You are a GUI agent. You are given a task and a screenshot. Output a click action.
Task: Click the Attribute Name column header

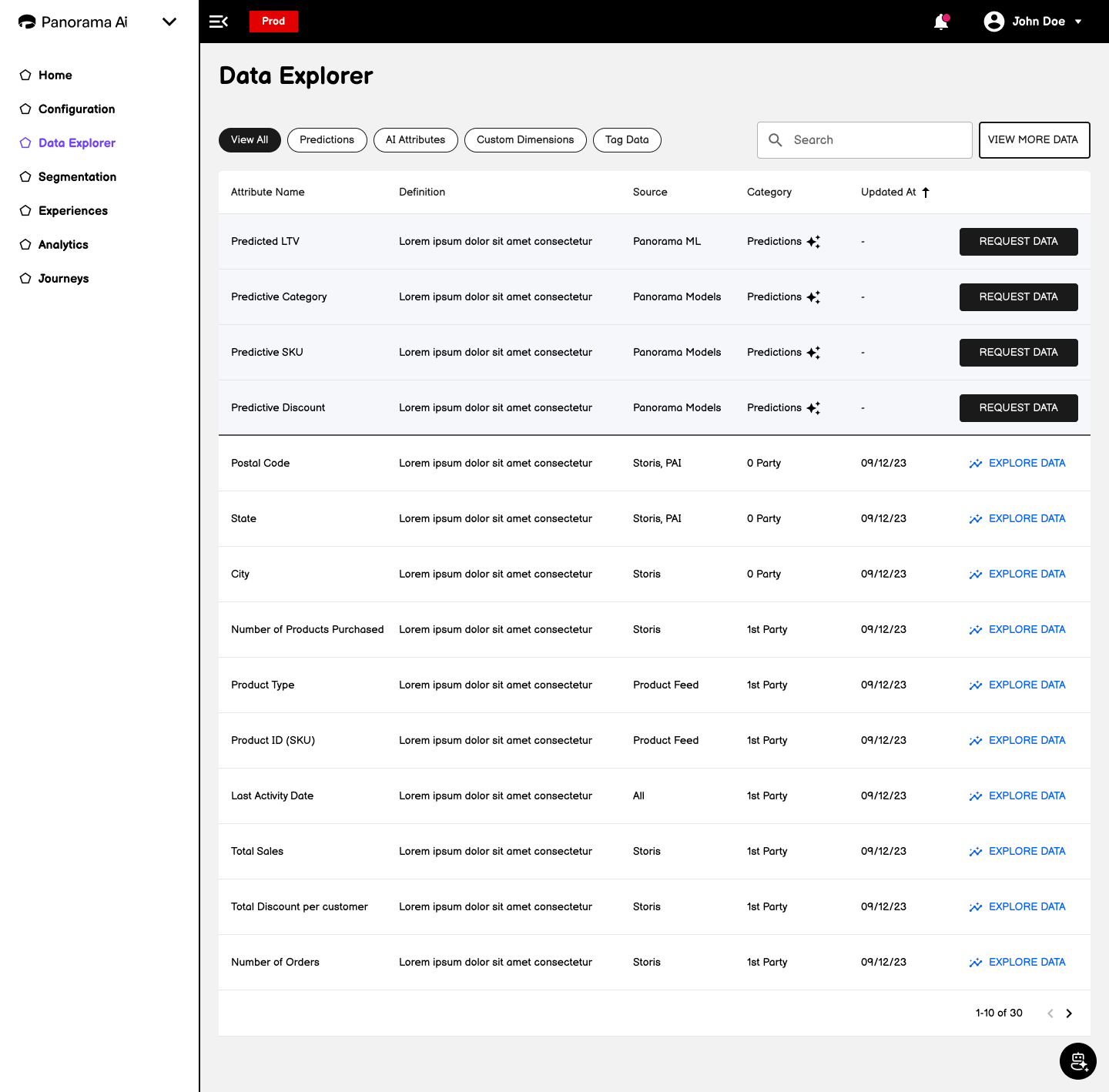click(267, 193)
